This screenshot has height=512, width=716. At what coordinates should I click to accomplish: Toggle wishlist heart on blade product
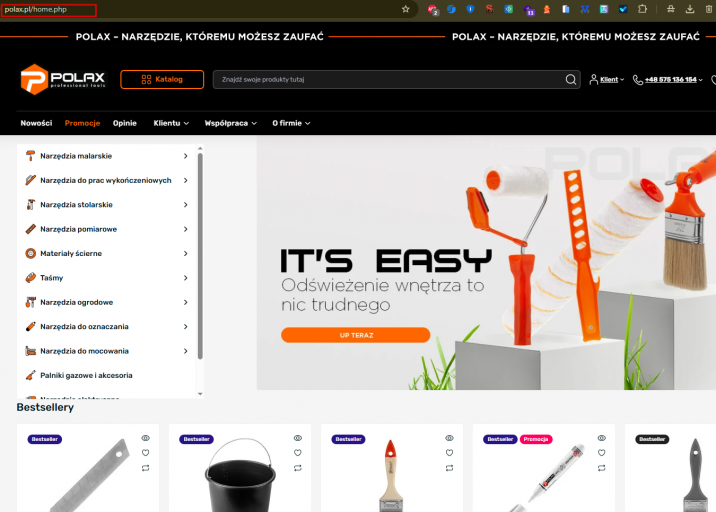[x=146, y=453]
